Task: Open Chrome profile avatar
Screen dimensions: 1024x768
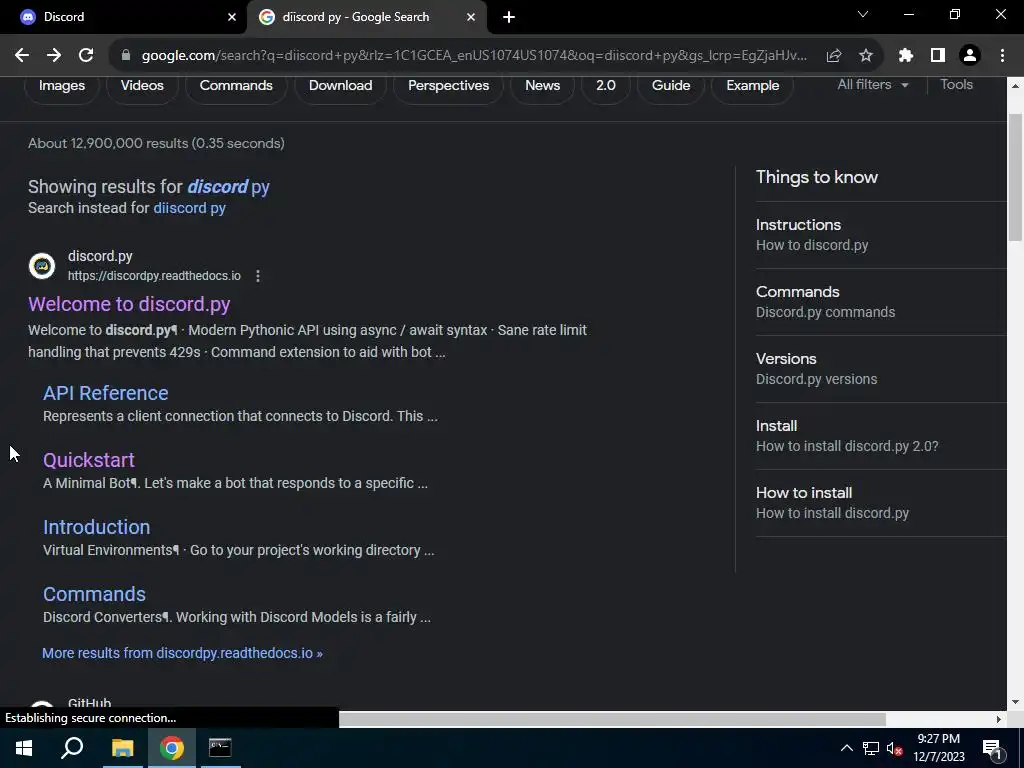Action: tap(970, 56)
